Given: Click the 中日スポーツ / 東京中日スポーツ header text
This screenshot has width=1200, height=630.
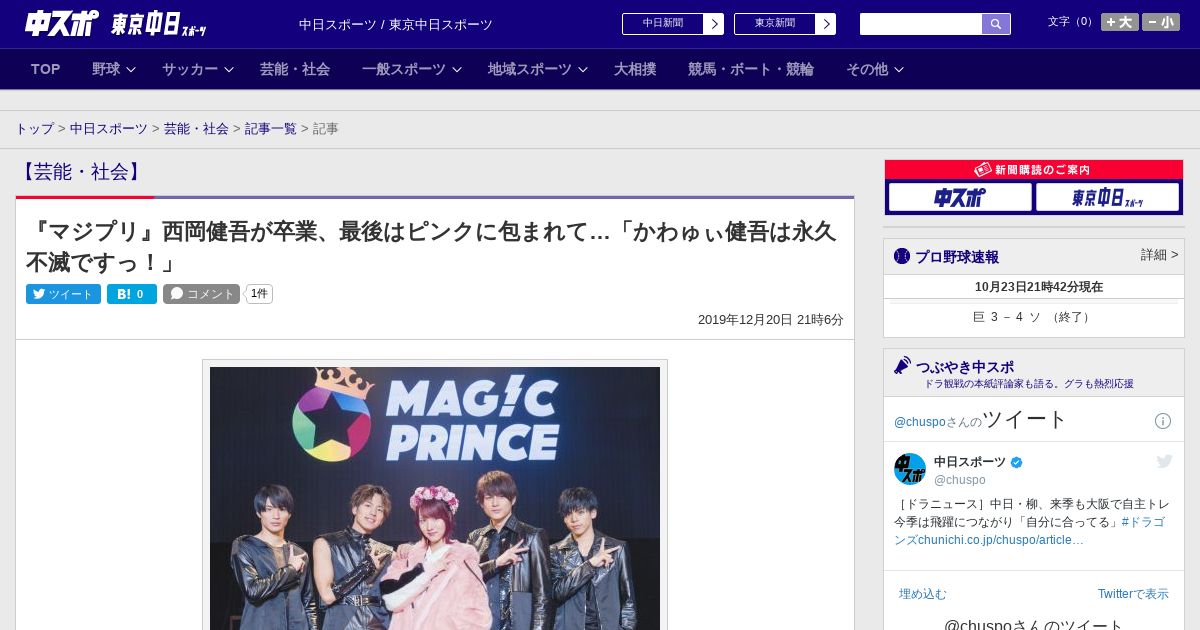Looking at the screenshot, I should click(396, 25).
